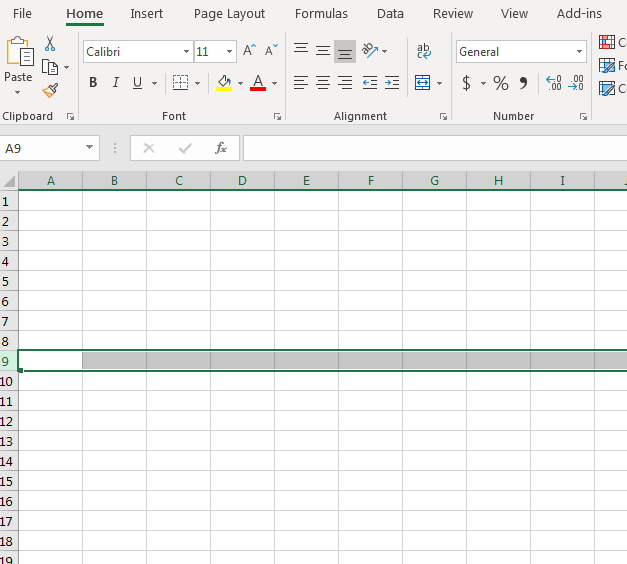This screenshot has height=564, width=627.
Task: Click Merge & Center icon
Action: [422, 83]
